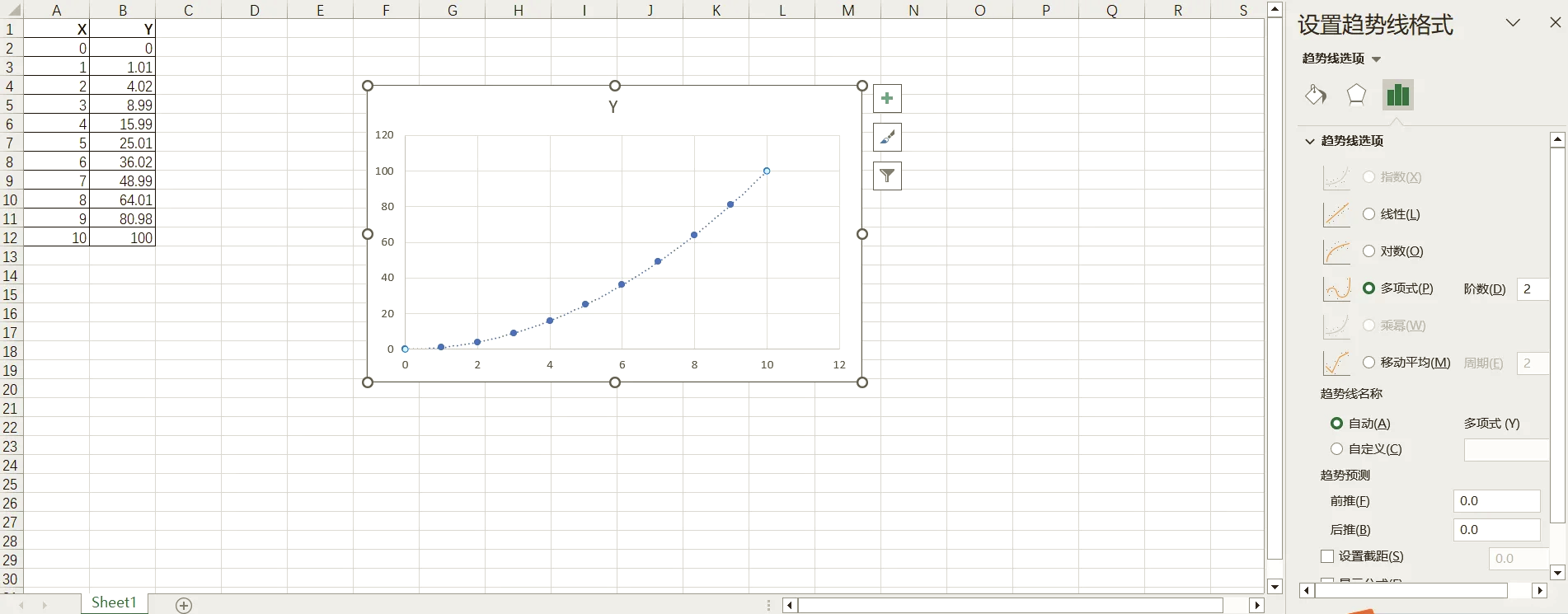Viewport: 1568px width, 614px height.
Task: Select the 对数(O) radio button
Action: (1368, 251)
